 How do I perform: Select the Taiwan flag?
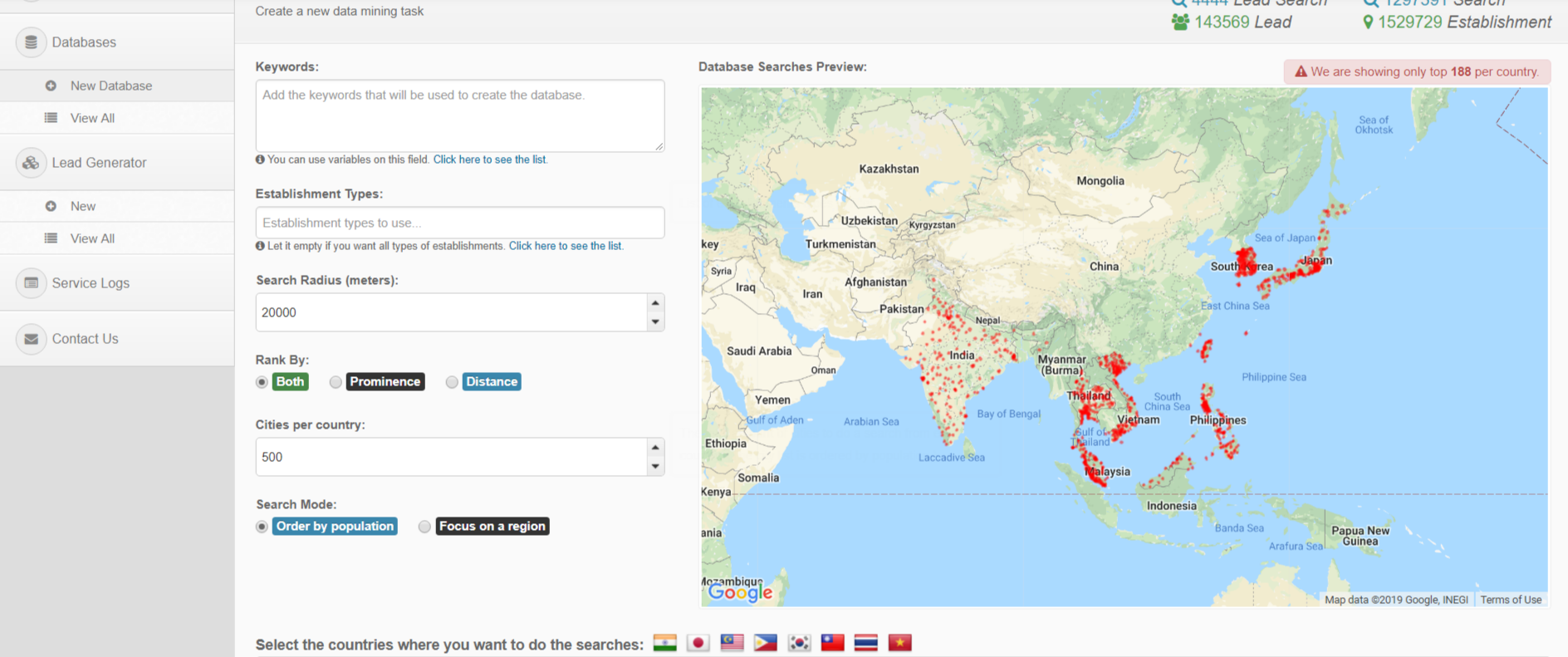pyautogui.click(x=832, y=643)
